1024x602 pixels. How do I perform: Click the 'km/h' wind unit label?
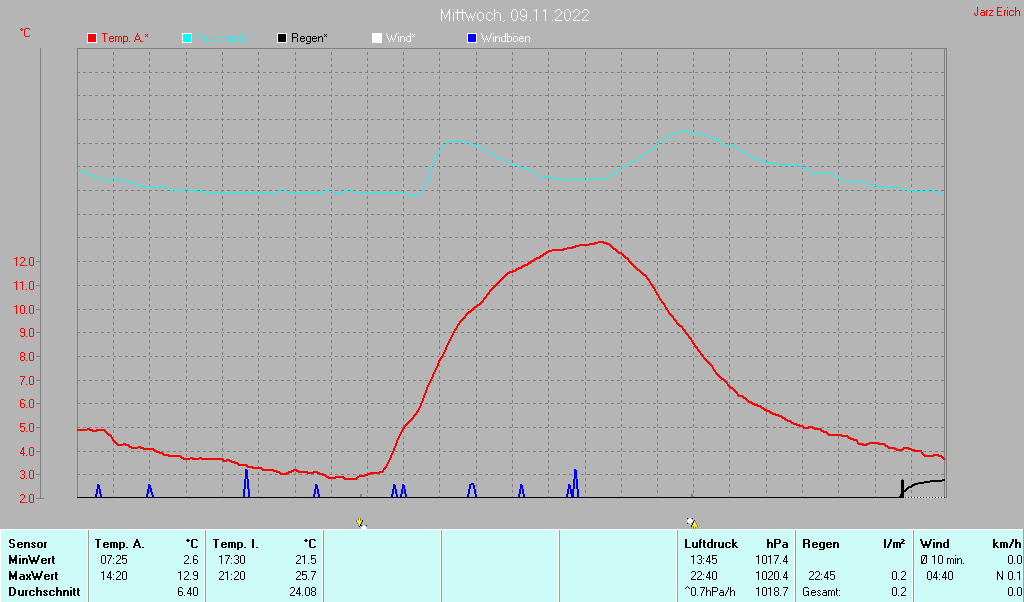tap(1009, 544)
